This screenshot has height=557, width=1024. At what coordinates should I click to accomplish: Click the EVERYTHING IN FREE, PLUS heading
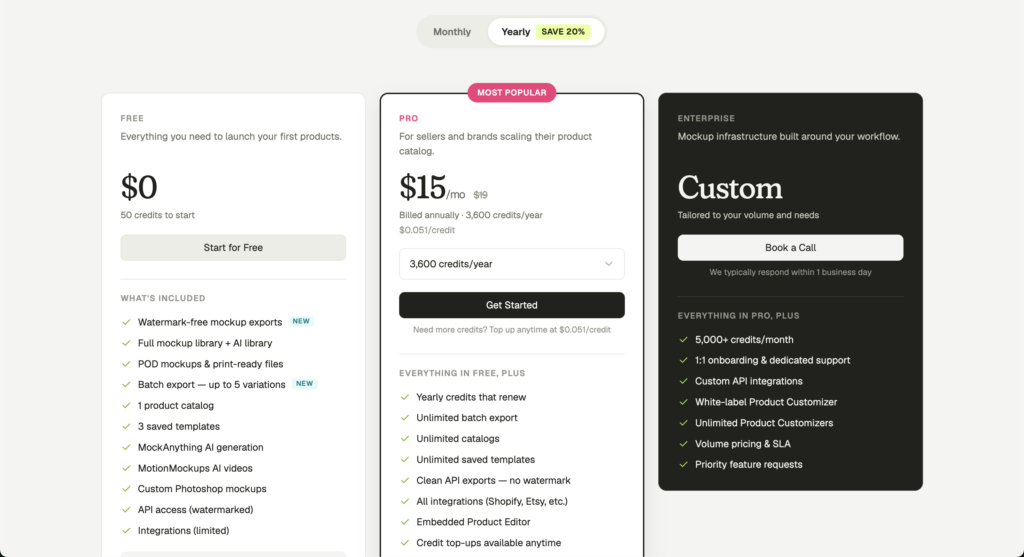coord(462,374)
